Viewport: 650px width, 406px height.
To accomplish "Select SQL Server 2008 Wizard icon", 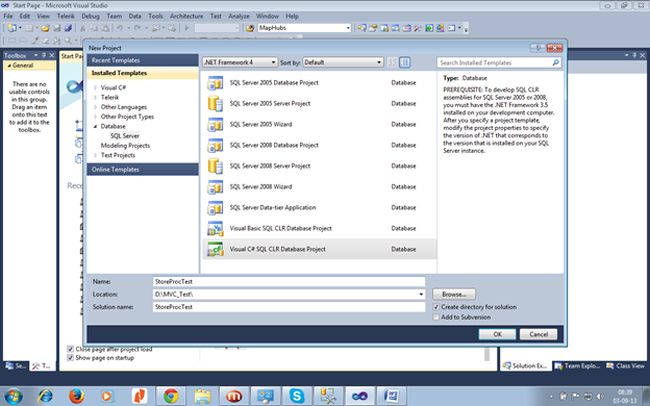I will pos(215,187).
